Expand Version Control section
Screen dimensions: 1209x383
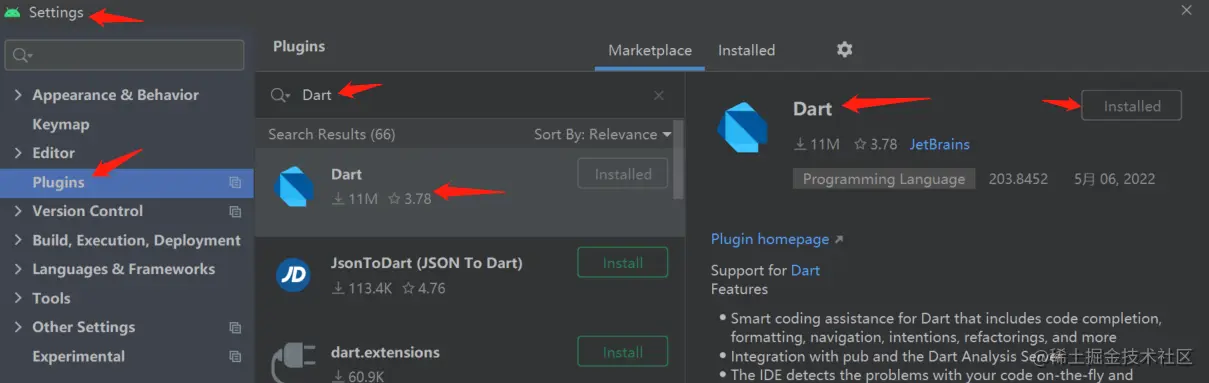pos(18,211)
